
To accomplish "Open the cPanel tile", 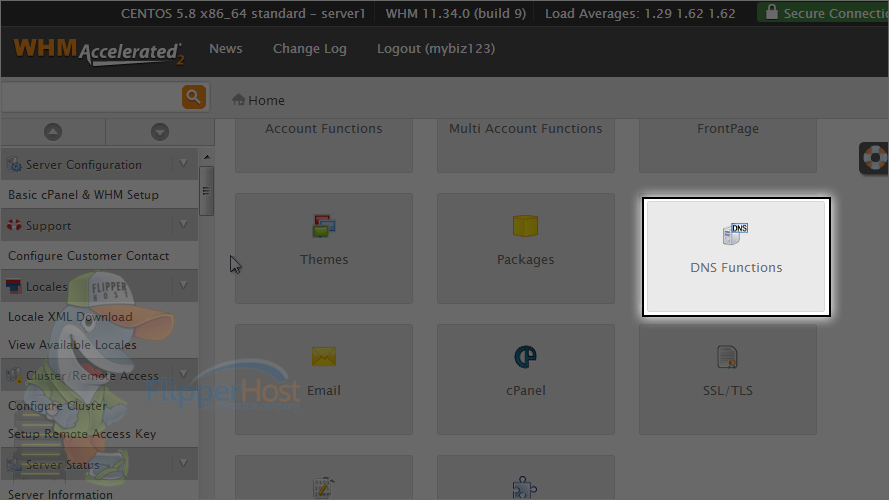I will (526, 379).
